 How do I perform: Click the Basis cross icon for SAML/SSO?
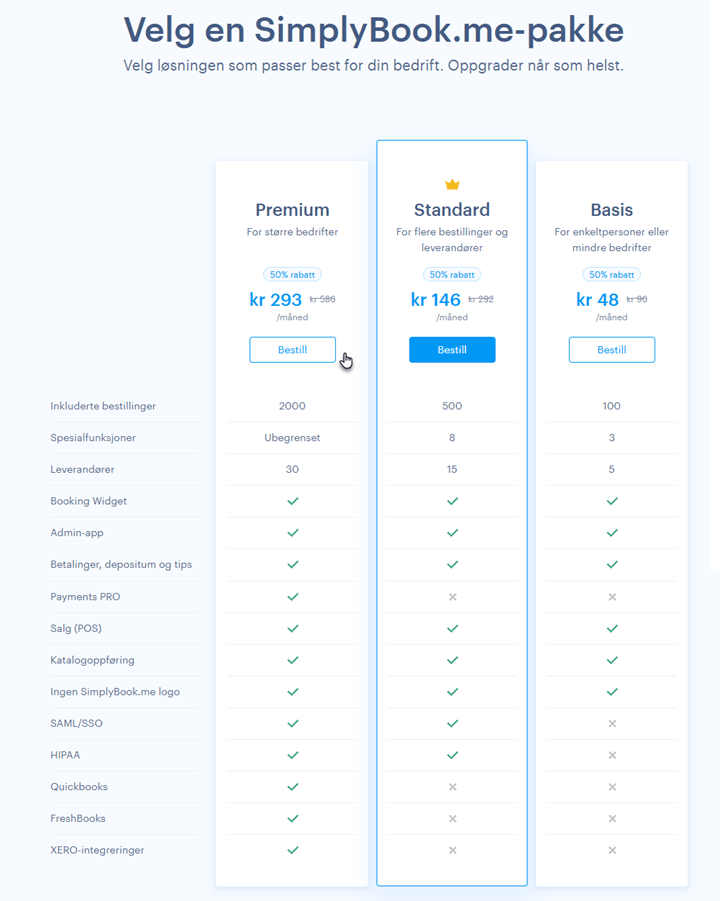coord(613,723)
